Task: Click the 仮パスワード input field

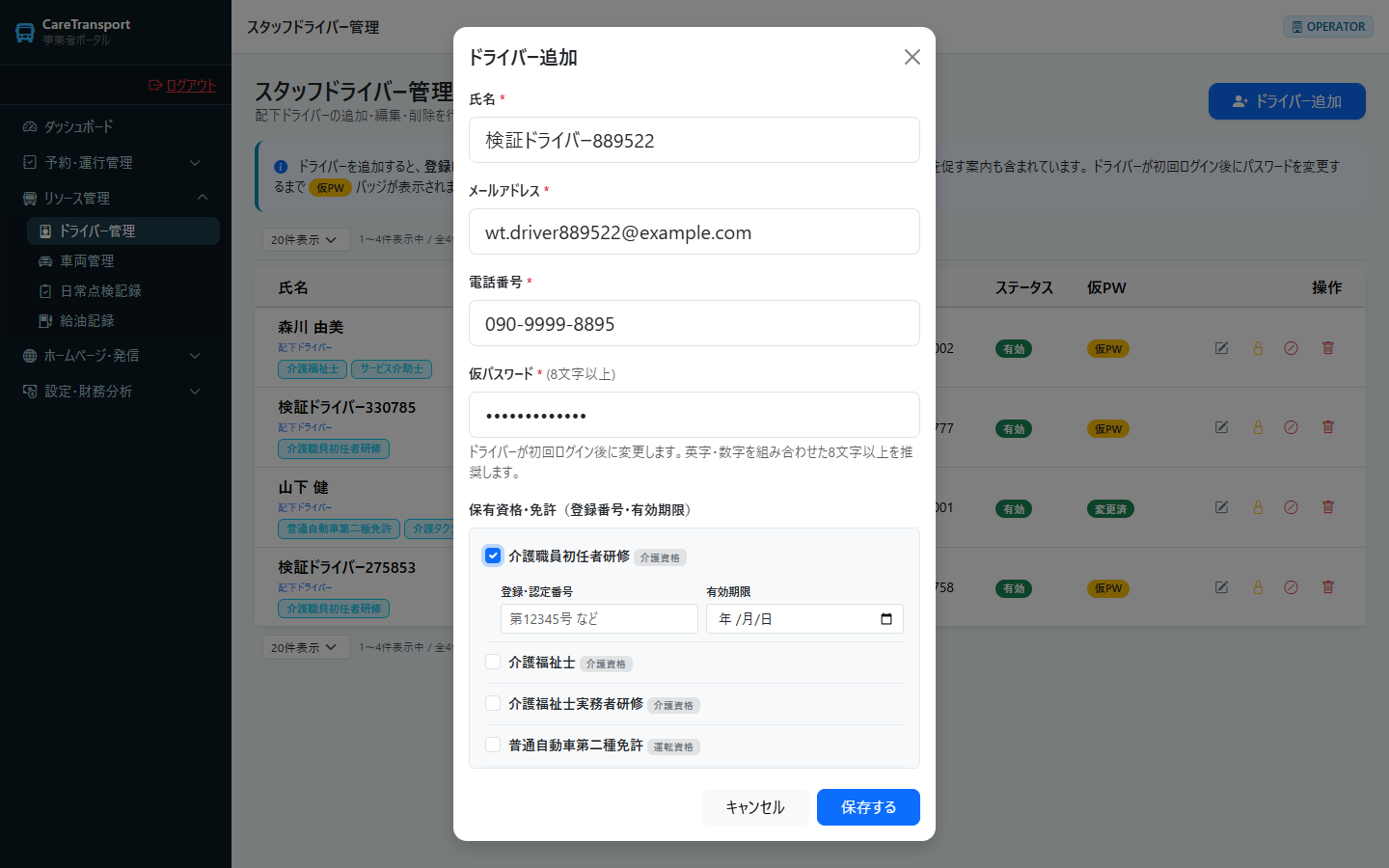Action: (694, 415)
